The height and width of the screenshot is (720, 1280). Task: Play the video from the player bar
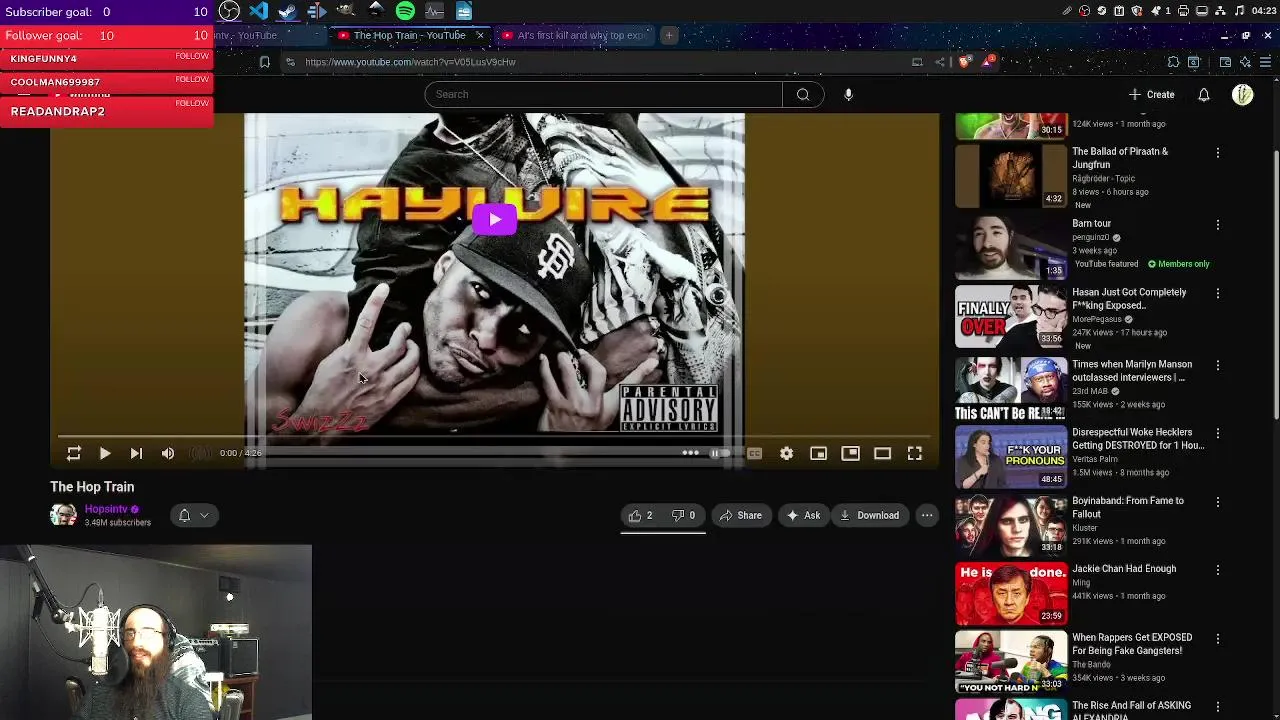105,453
